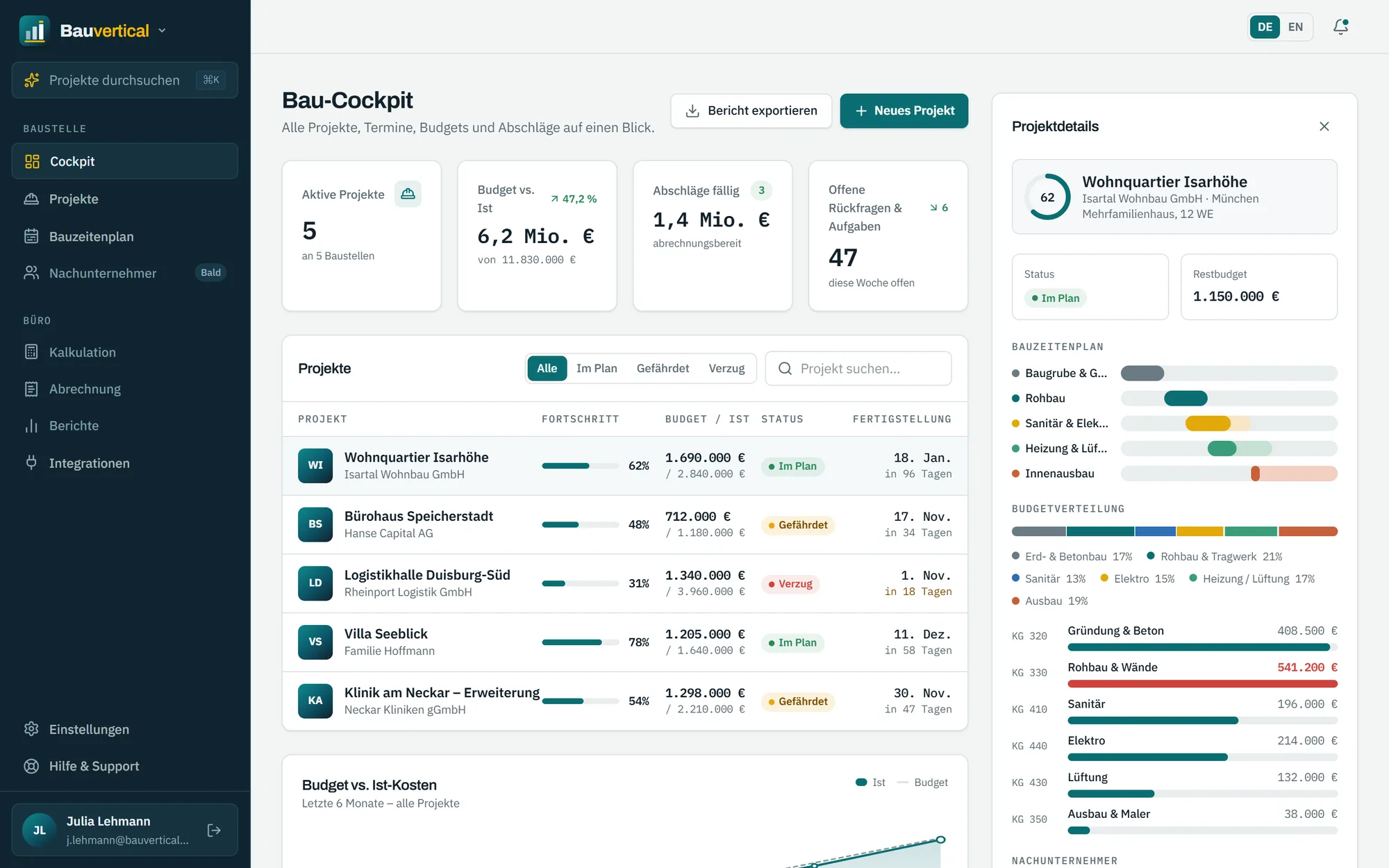Image resolution: width=1389 pixels, height=868 pixels.
Task: Click the Integrationen plug icon
Action: [x=31, y=462]
